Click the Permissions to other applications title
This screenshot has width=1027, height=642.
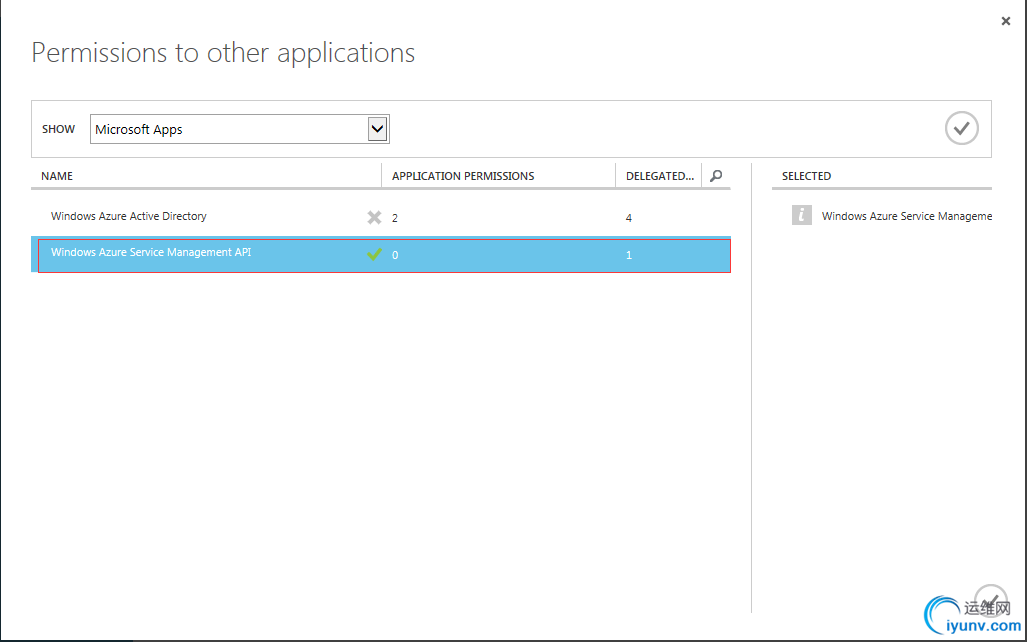pyautogui.click(x=223, y=53)
